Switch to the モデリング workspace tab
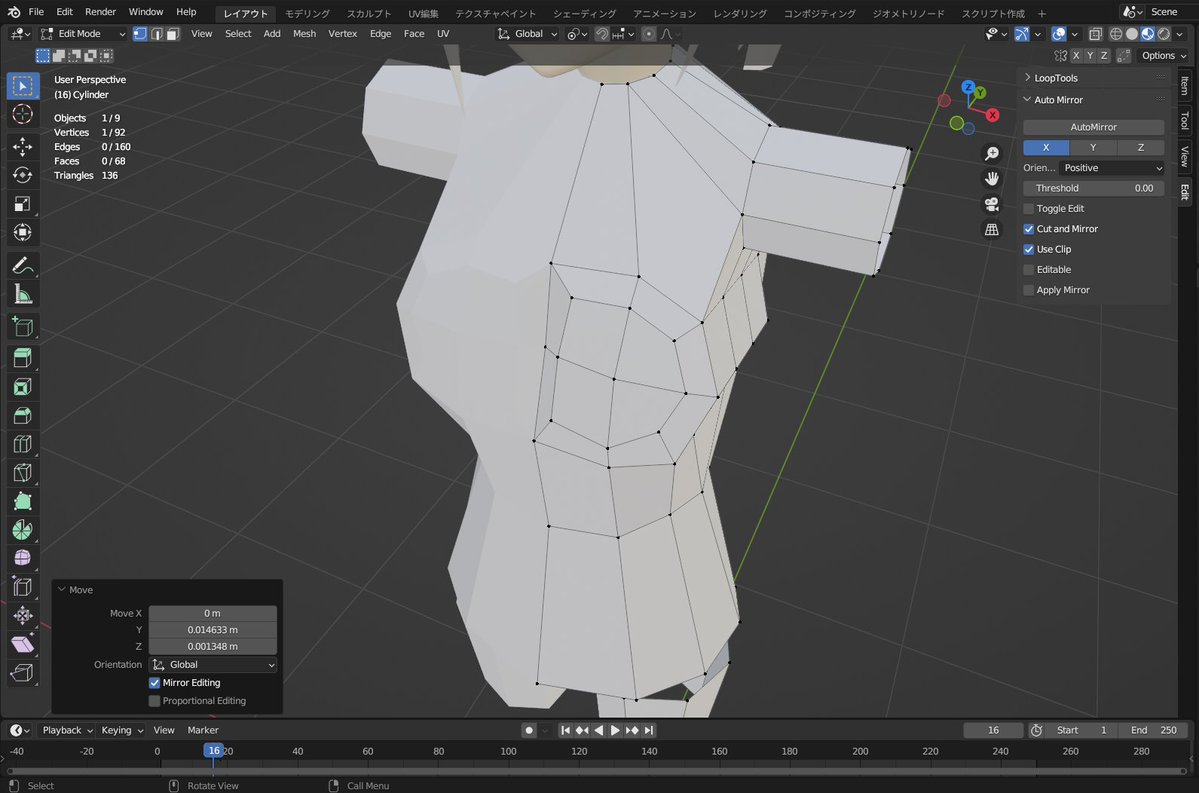This screenshot has width=1199, height=793. [x=307, y=13]
